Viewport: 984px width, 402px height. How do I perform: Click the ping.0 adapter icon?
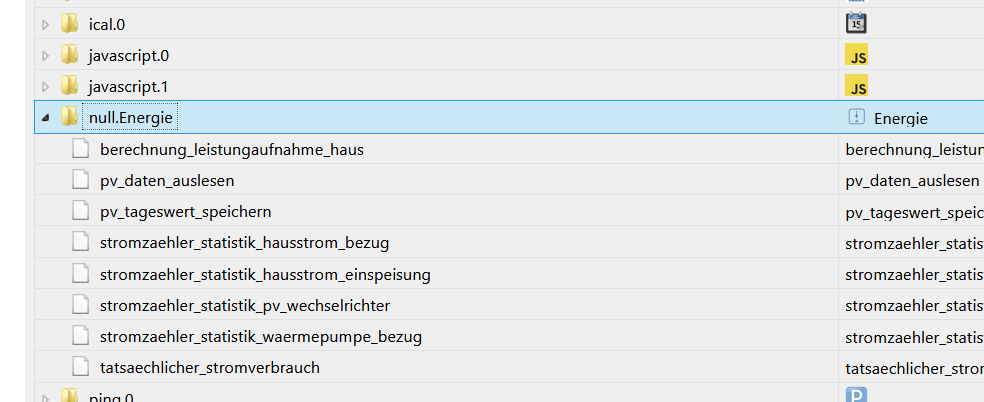coord(856,395)
